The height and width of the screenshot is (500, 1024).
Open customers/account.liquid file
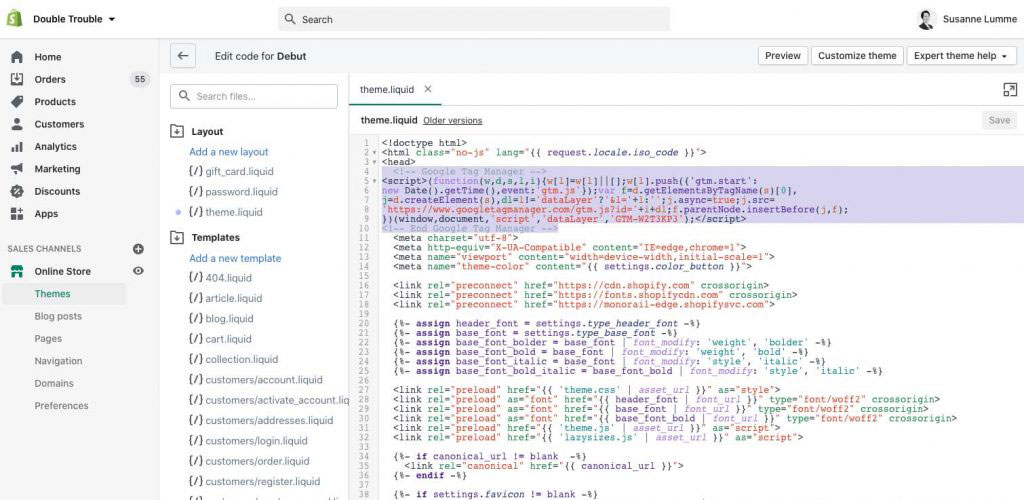click(x=255, y=380)
